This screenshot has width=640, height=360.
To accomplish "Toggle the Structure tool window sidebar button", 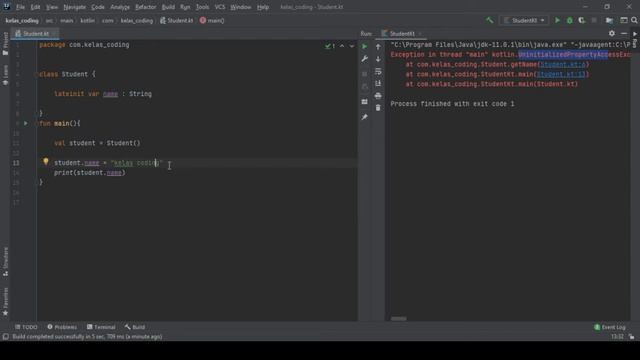I will (x=5, y=261).
